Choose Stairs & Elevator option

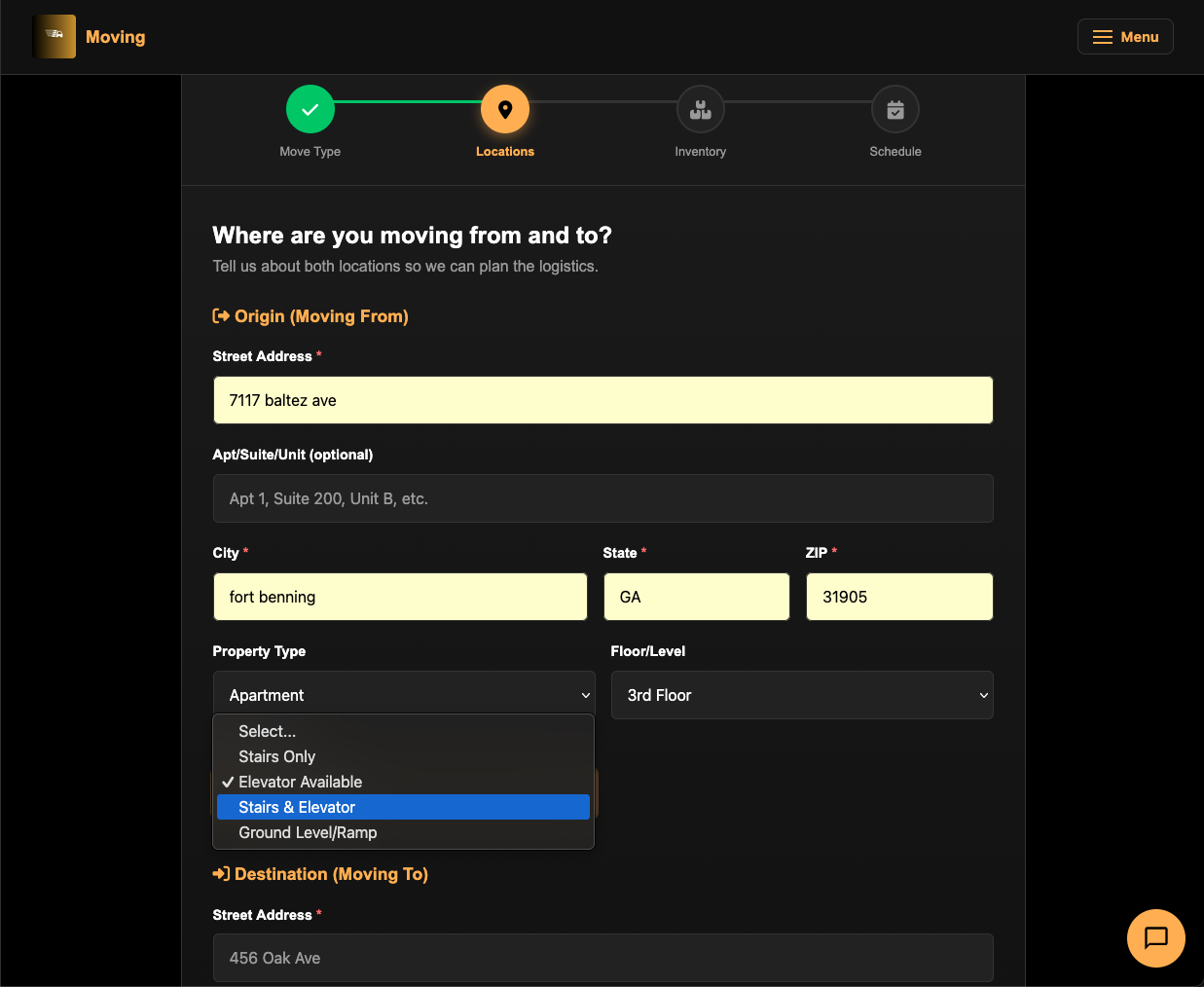pos(297,807)
